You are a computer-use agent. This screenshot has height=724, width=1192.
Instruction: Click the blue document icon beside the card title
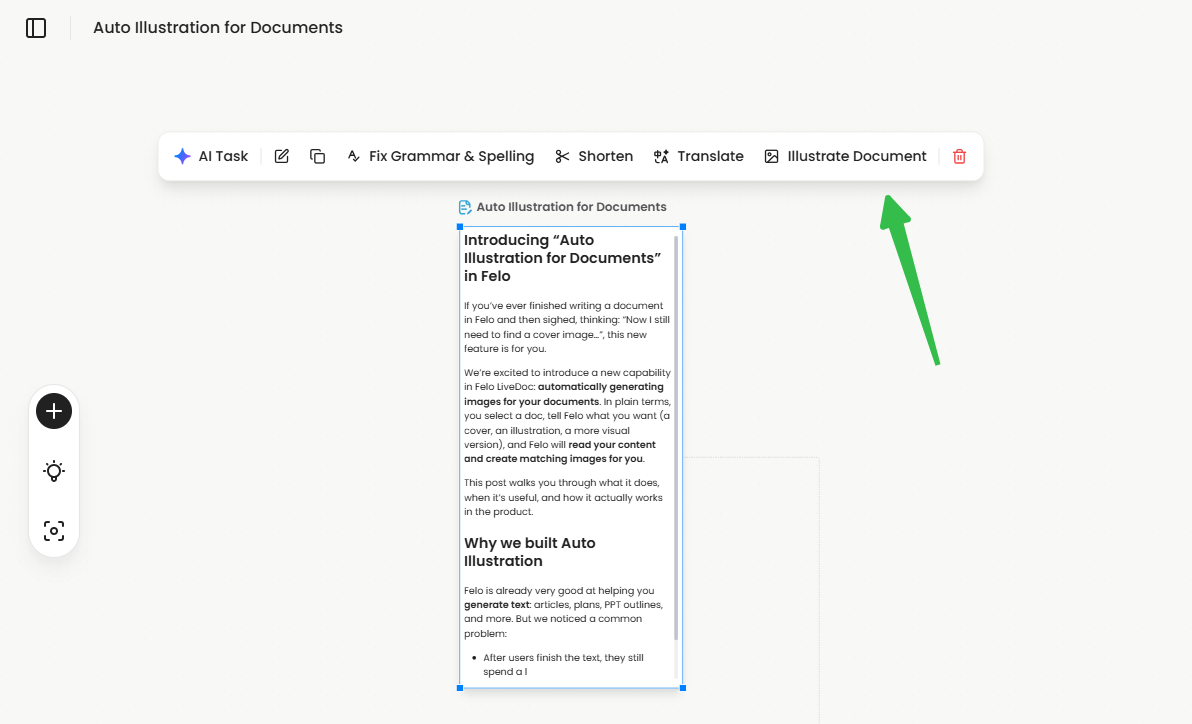(x=465, y=206)
